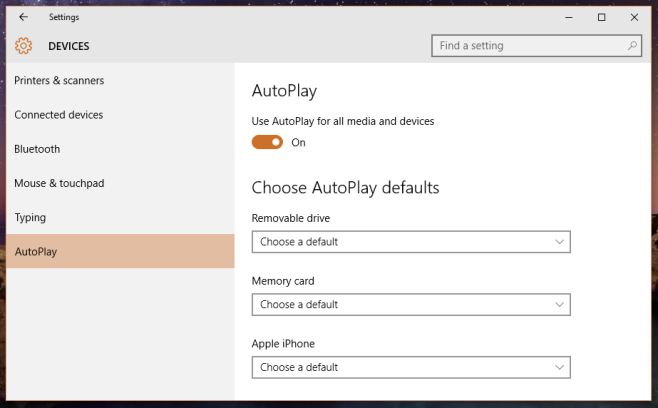Open Printers & scanners settings
The width and height of the screenshot is (658, 408).
coord(59,80)
